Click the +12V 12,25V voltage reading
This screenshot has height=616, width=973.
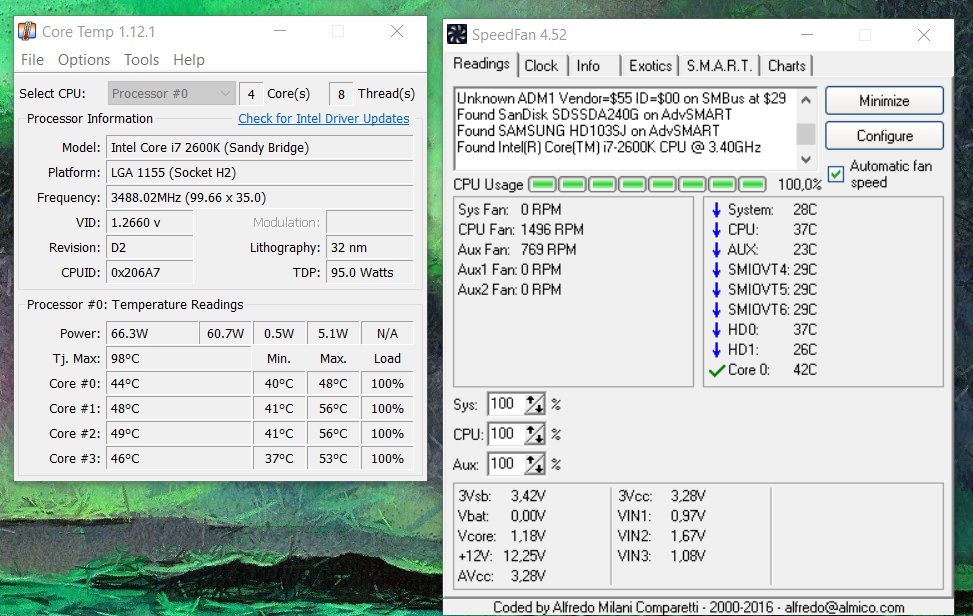pyautogui.click(x=501, y=556)
